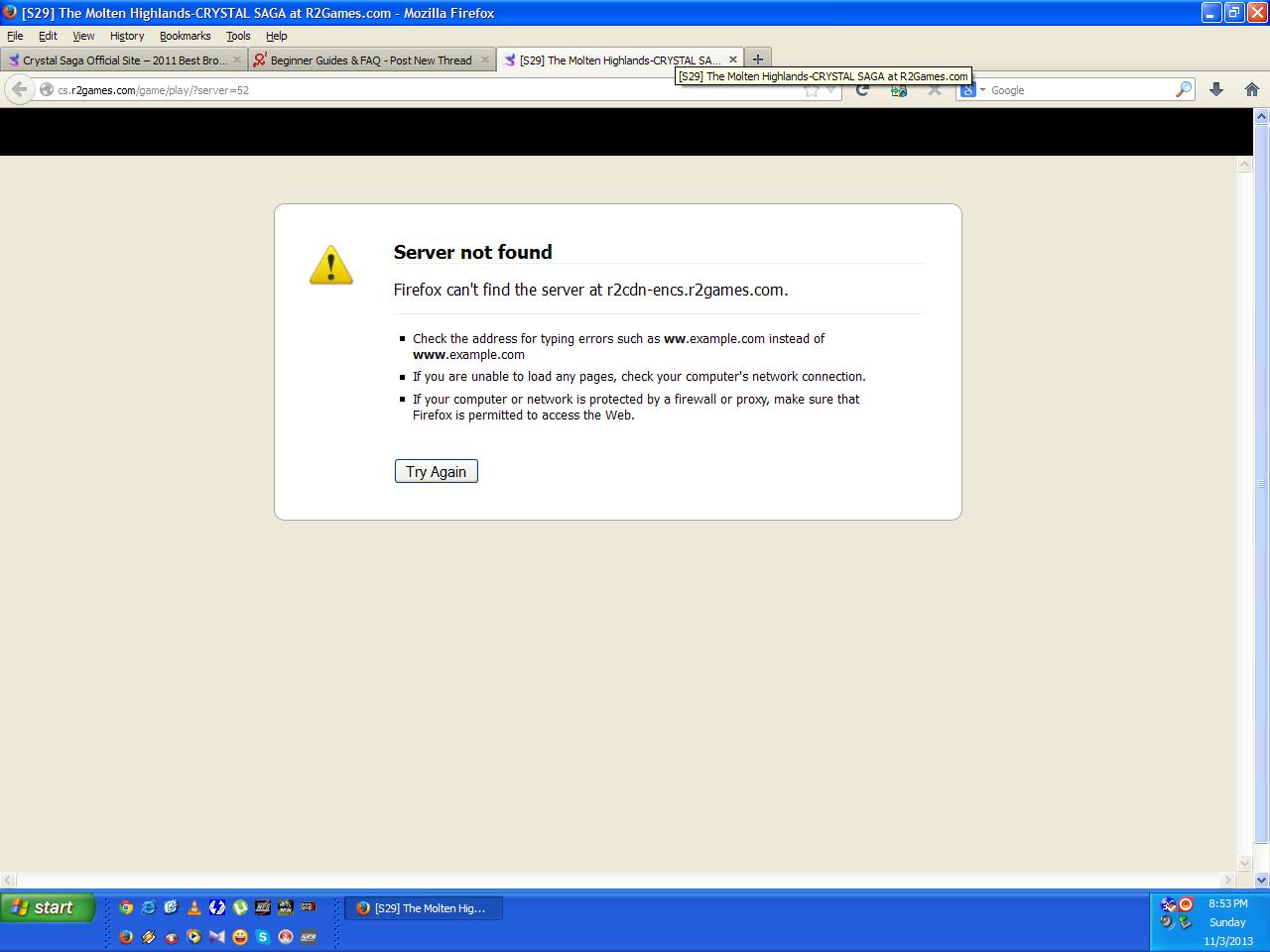Switch to Beginner Guides & FAQ tab

(370, 60)
